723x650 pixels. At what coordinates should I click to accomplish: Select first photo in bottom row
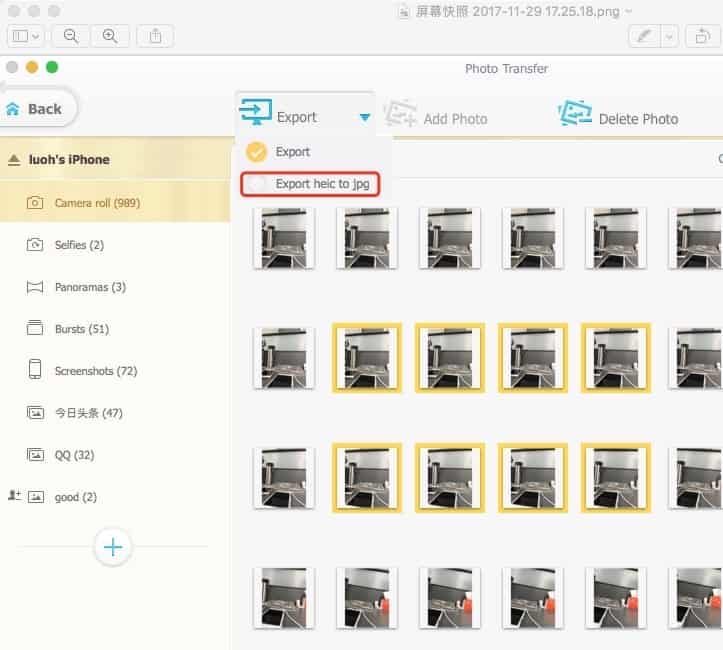284,598
